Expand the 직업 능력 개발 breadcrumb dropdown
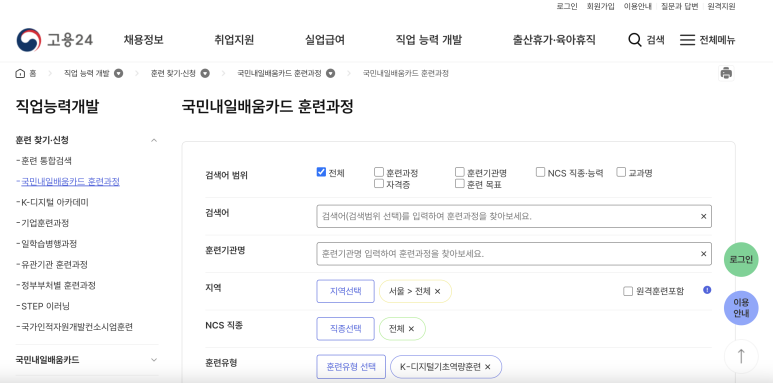 pos(118,73)
